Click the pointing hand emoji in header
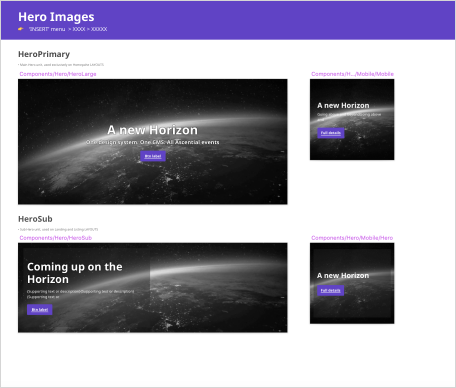Screen dimensions: 456x388 [x=21, y=29]
